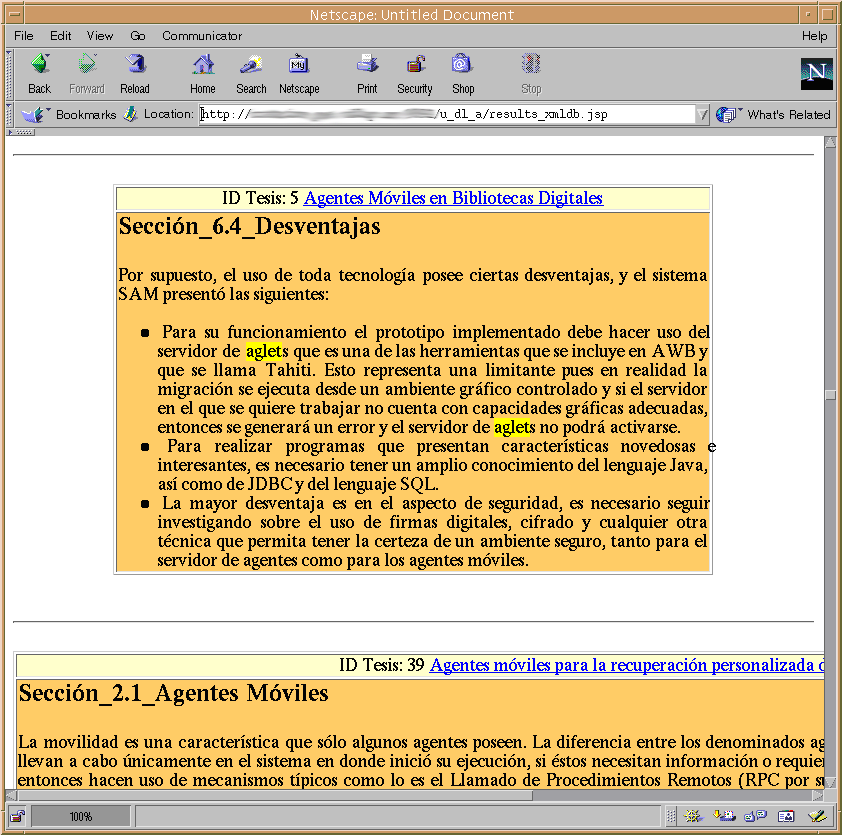The image size is (842, 835).
Task: Click the My Netscape toolbar icon
Action: [298, 74]
